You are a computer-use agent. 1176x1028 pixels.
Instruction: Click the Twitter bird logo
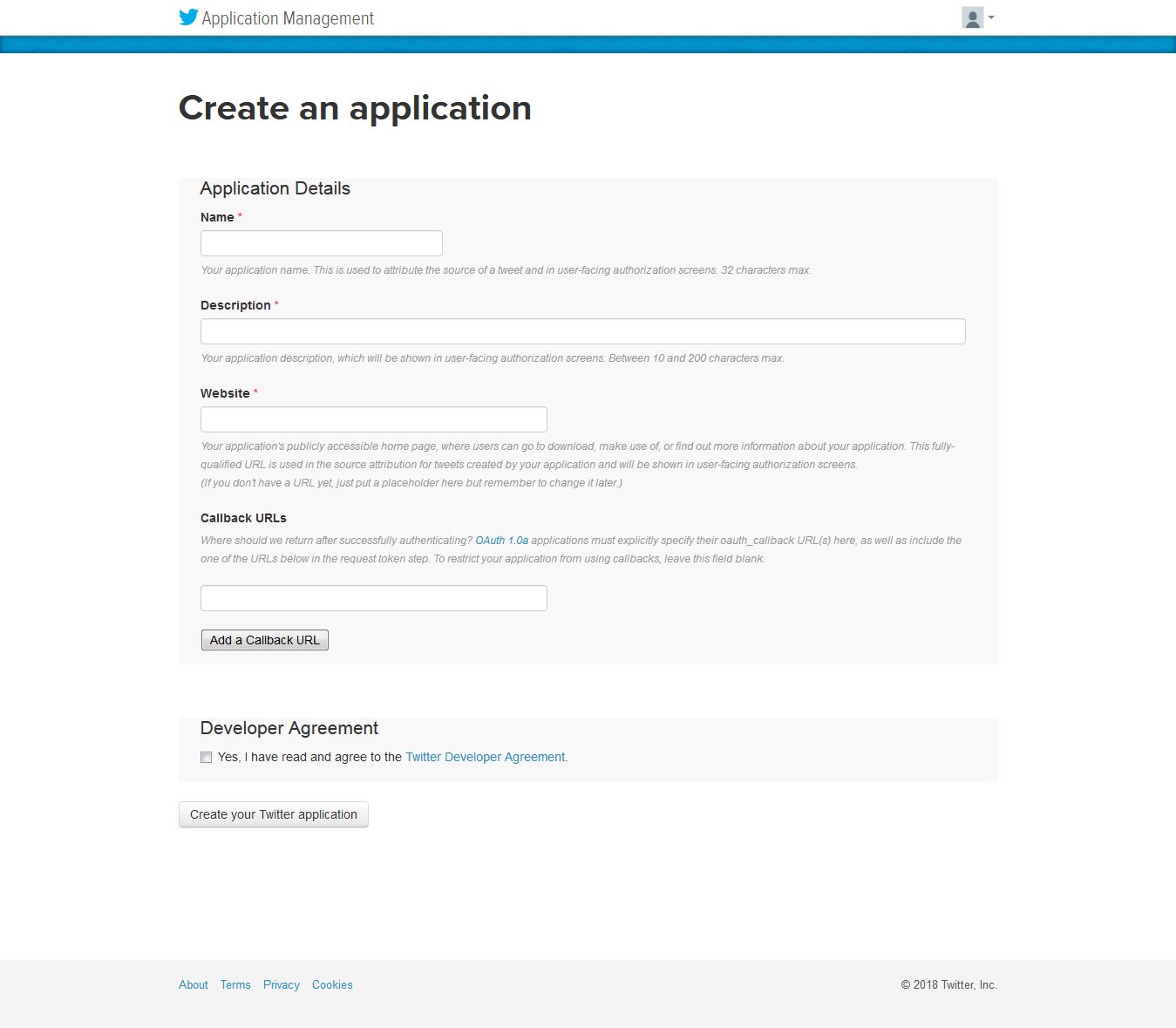pyautogui.click(x=188, y=17)
